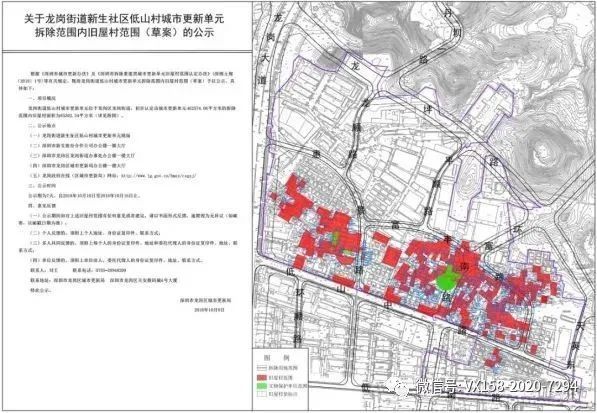Open the lg.gov.cn website URL in the notice
Screen dimensions: 597x413
(x=158, y=175)
